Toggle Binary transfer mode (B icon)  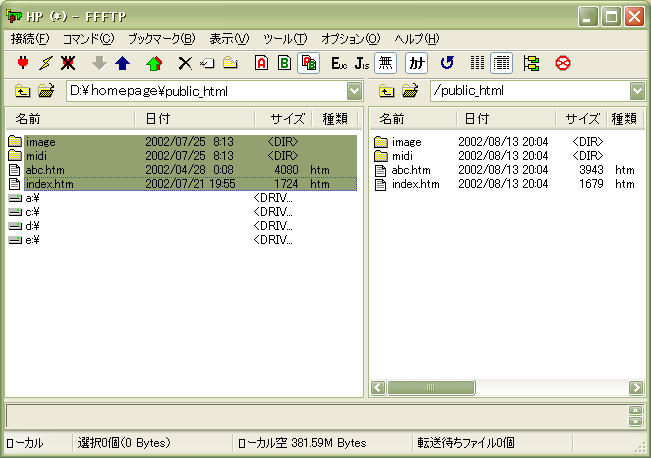tap(284, 63)
